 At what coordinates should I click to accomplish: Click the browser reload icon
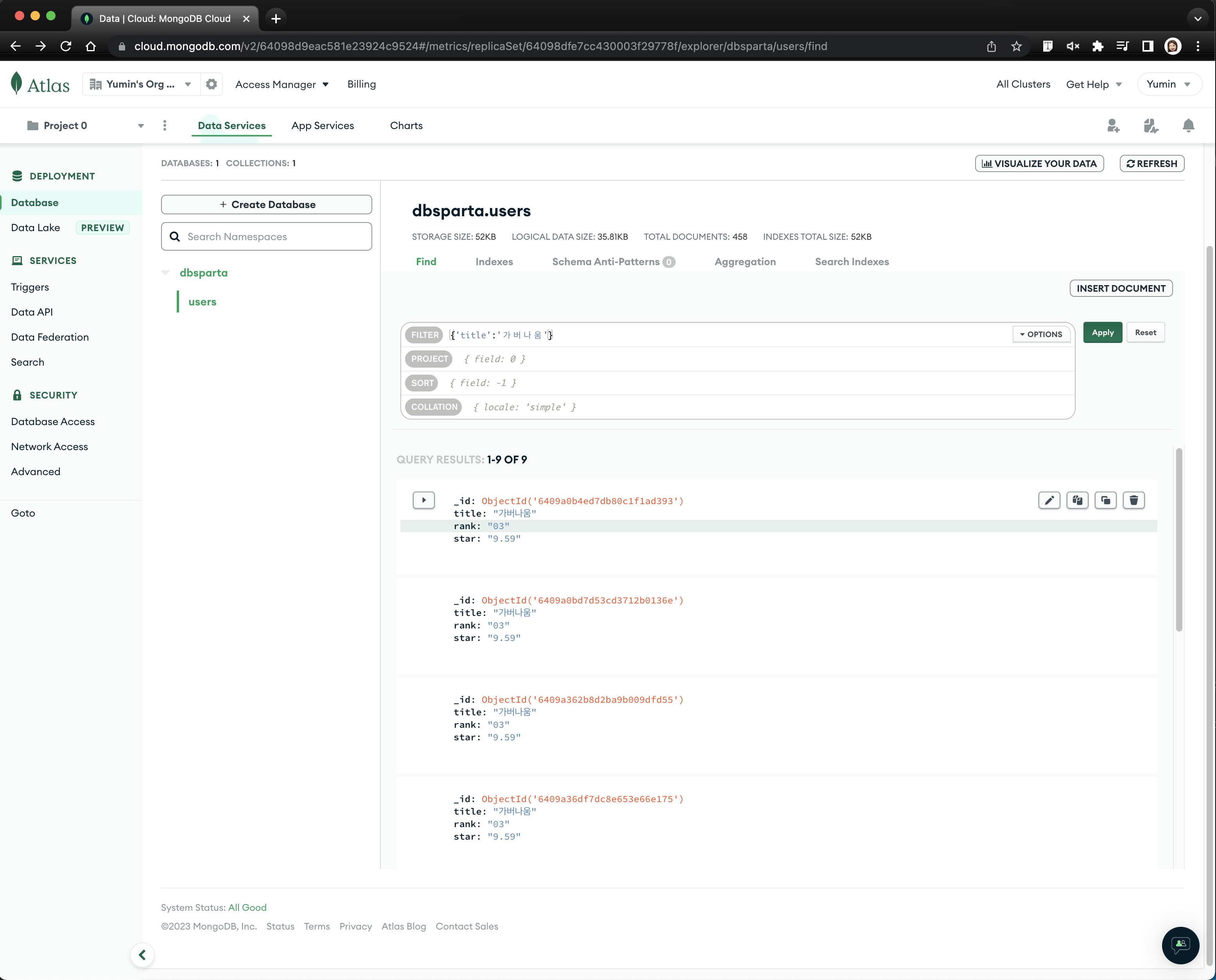pos(66,46)
